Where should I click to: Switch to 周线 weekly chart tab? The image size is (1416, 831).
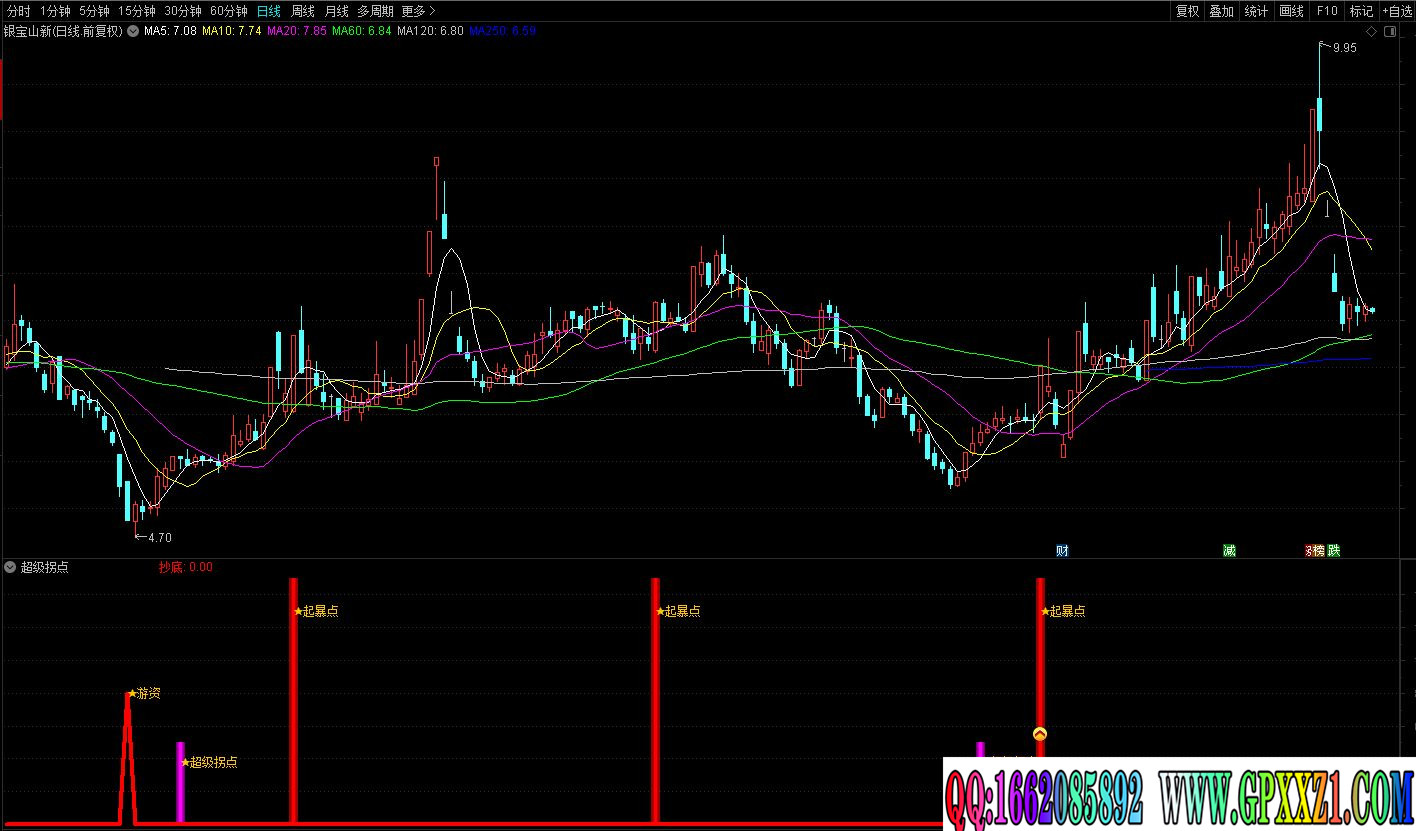click(302, 11)
